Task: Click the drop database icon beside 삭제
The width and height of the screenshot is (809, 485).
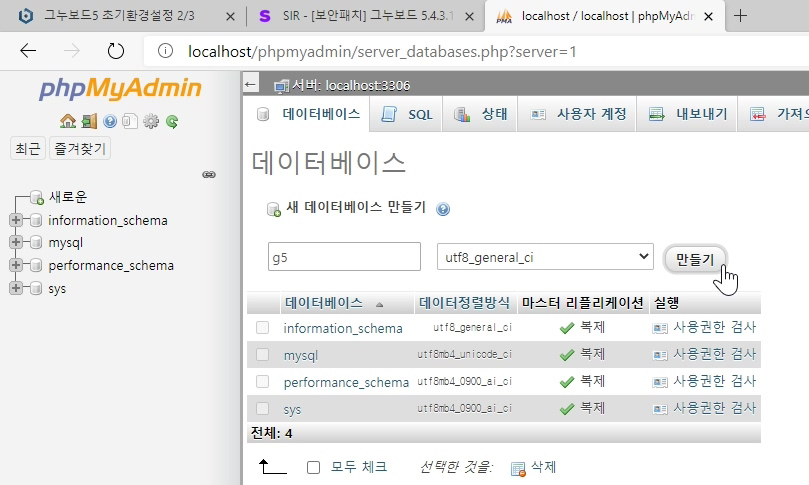Action: coord(518,468)
